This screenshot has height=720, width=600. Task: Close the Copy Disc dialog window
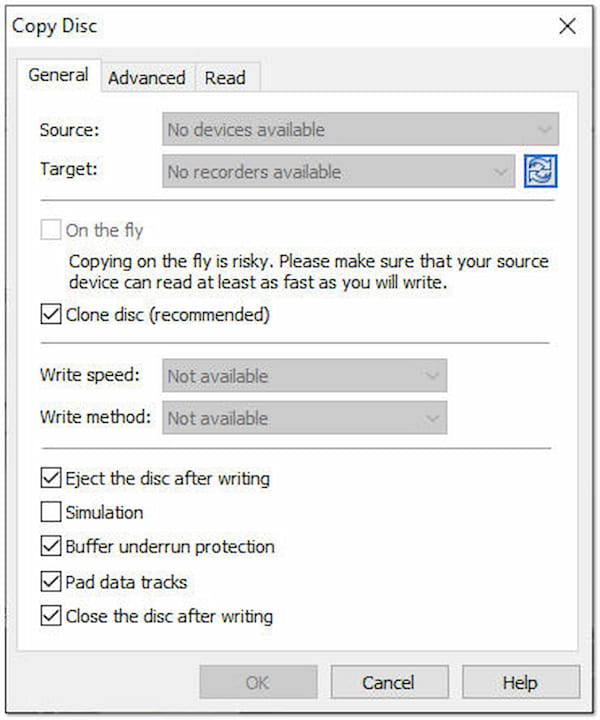click(x=567, y=26)
